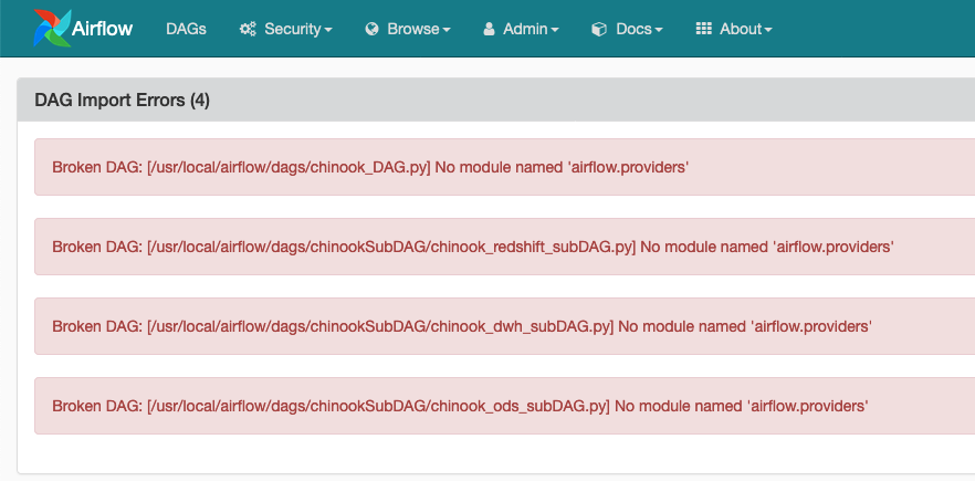Open the DAGs page from navbar
Viewport: 977px width, 481px height.
[x=186, y=29]
